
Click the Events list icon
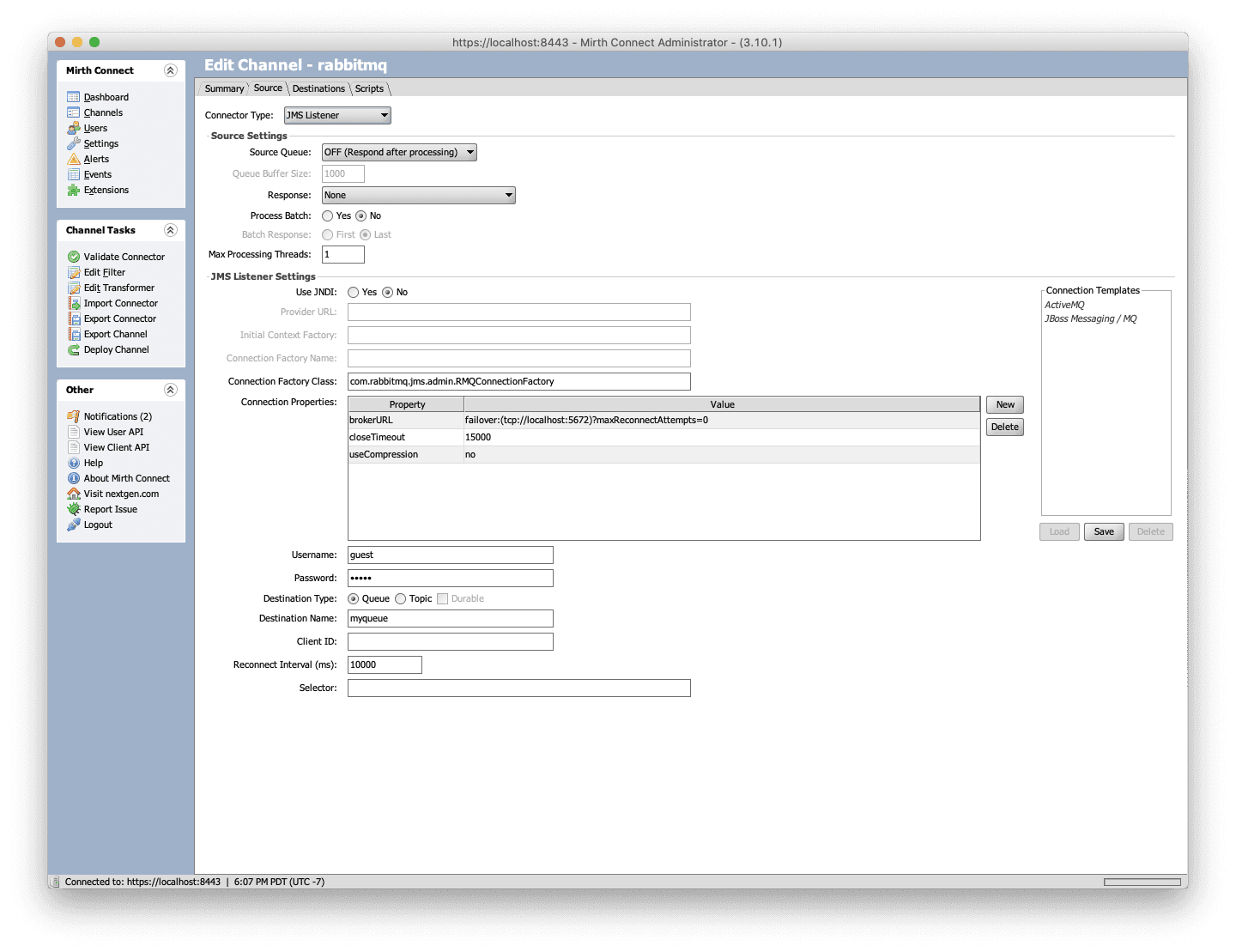pyautogui.click(x=74, y=174)
